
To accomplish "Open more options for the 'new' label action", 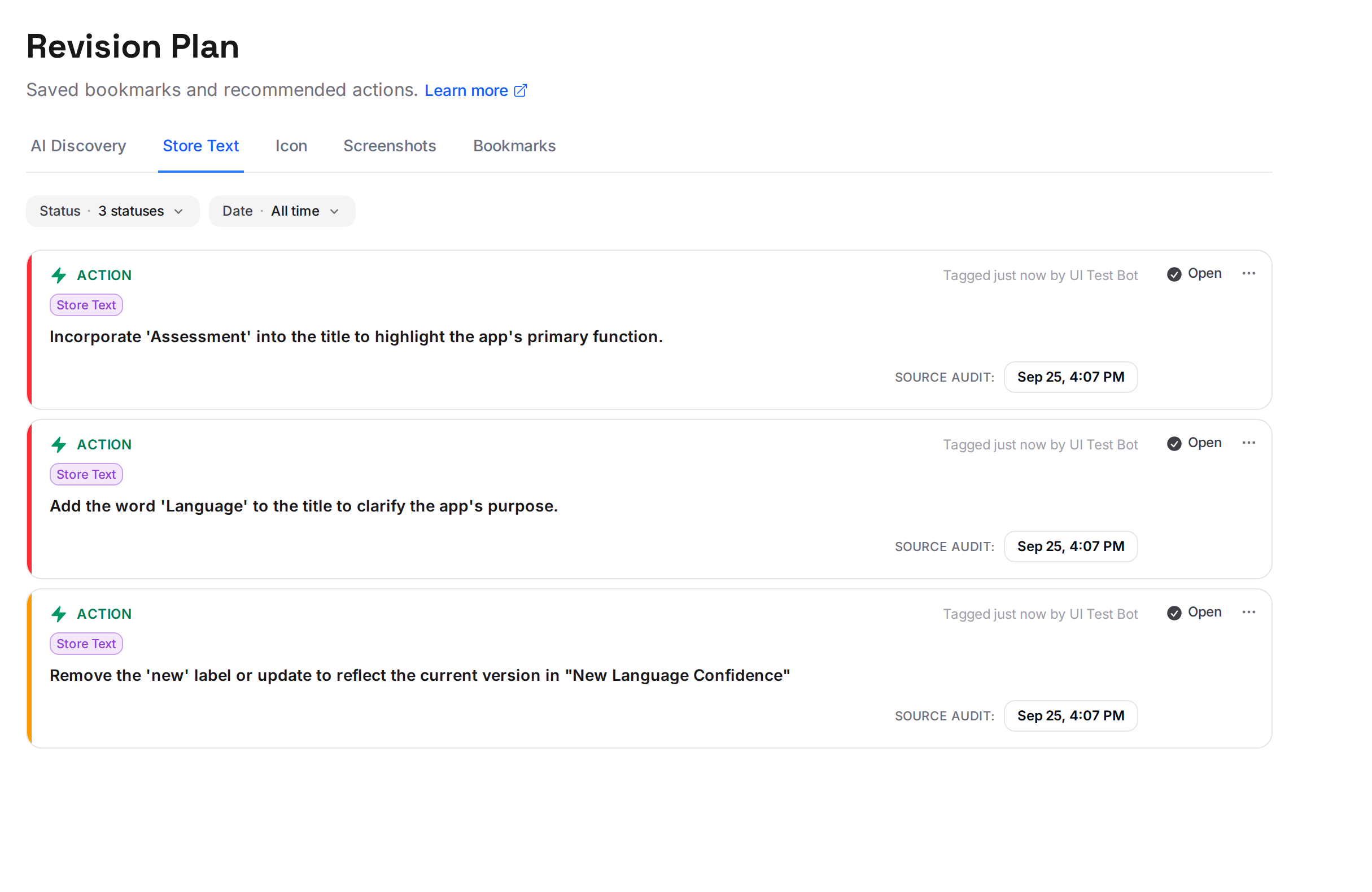I will coord(1249,613).
